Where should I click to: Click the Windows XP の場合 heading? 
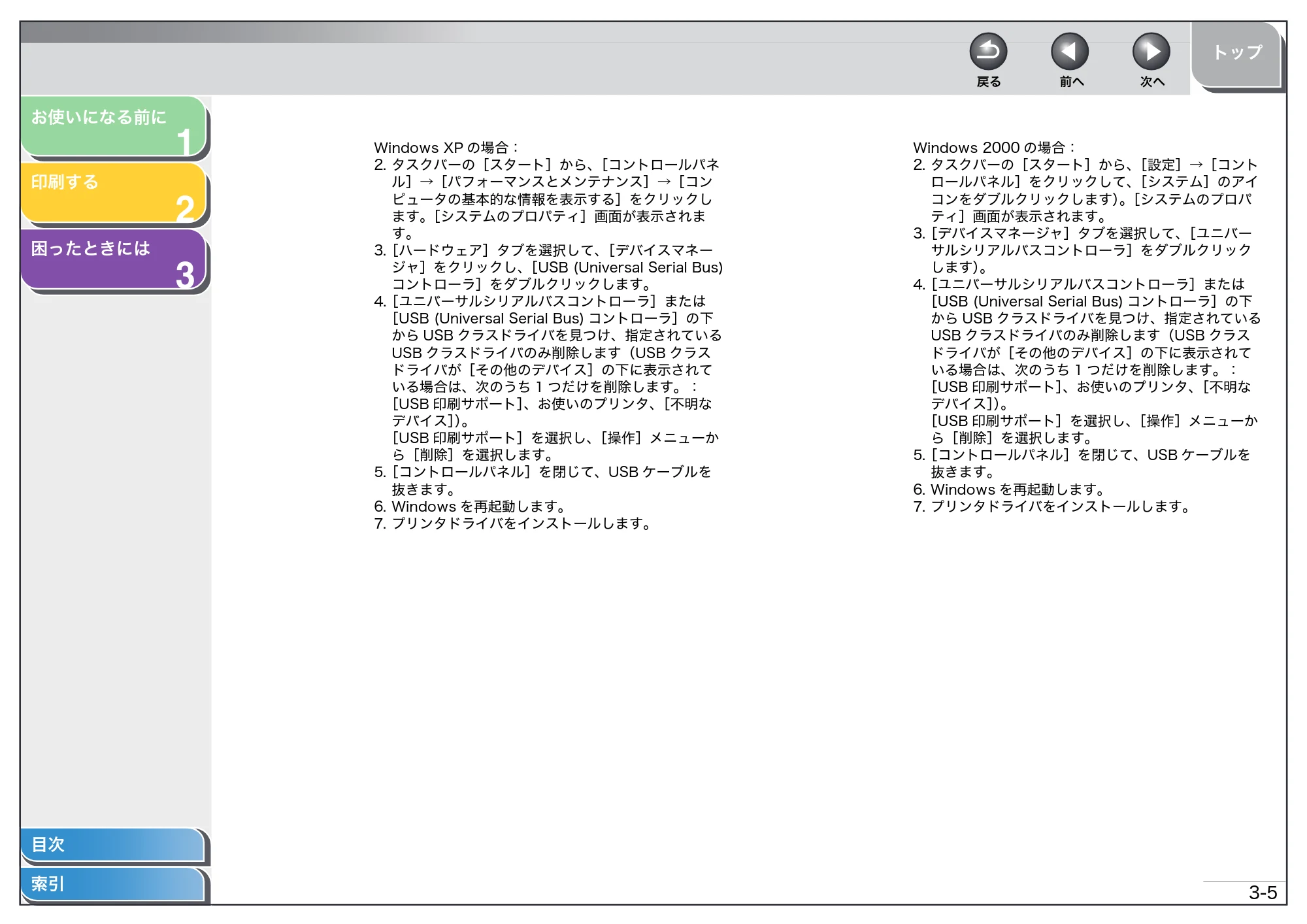pyautogui.click(x=446, y=148)
